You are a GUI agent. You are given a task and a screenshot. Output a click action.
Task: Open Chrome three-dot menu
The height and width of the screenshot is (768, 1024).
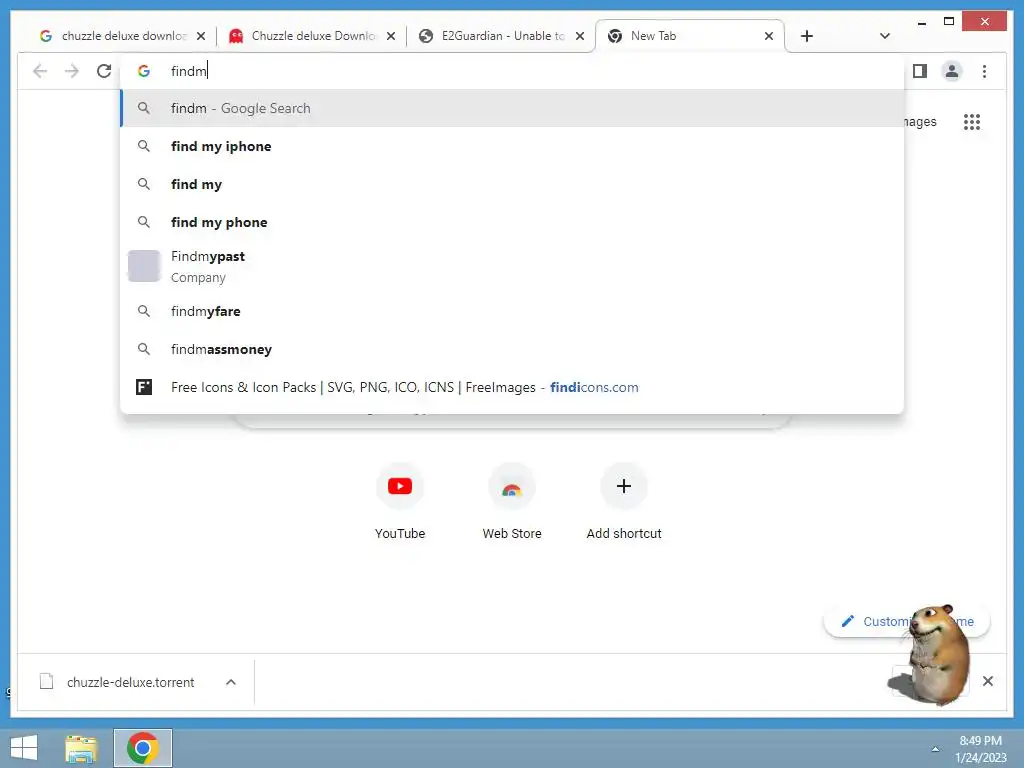[x=984, y=71]
